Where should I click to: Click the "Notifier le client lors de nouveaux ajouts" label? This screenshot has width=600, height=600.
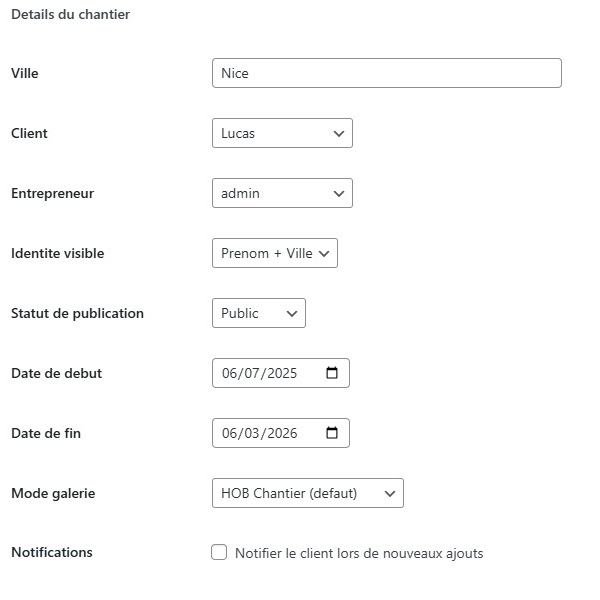click(358, 553)
